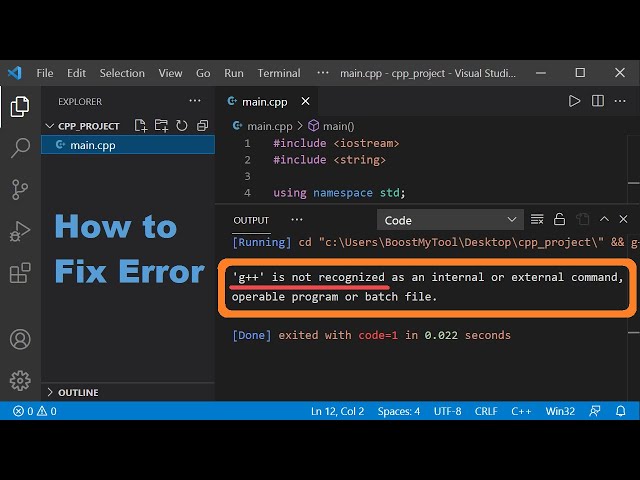
Task: Open the Extensions view
Action: pyautogui.click(x=20, y=273)
